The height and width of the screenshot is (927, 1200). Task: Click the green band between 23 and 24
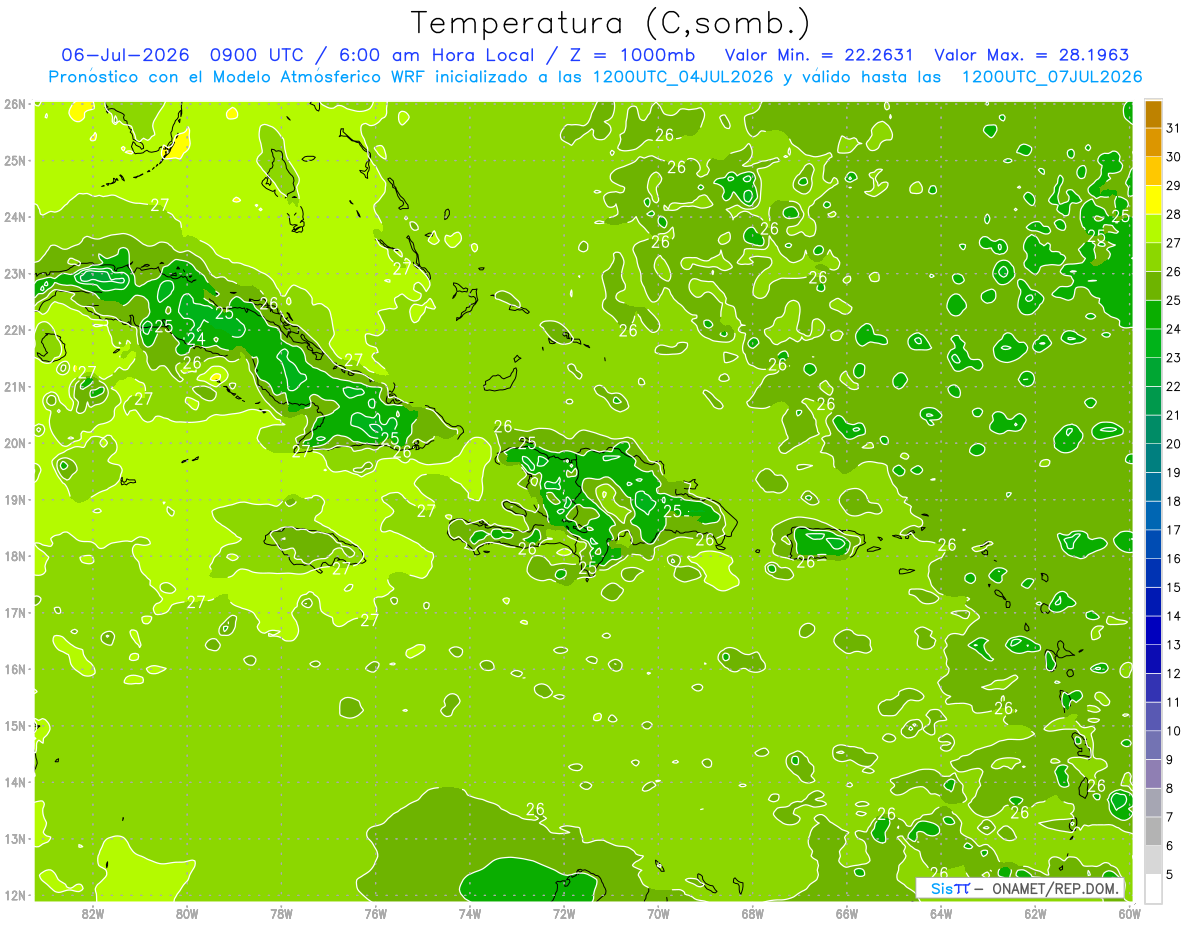1153,343
